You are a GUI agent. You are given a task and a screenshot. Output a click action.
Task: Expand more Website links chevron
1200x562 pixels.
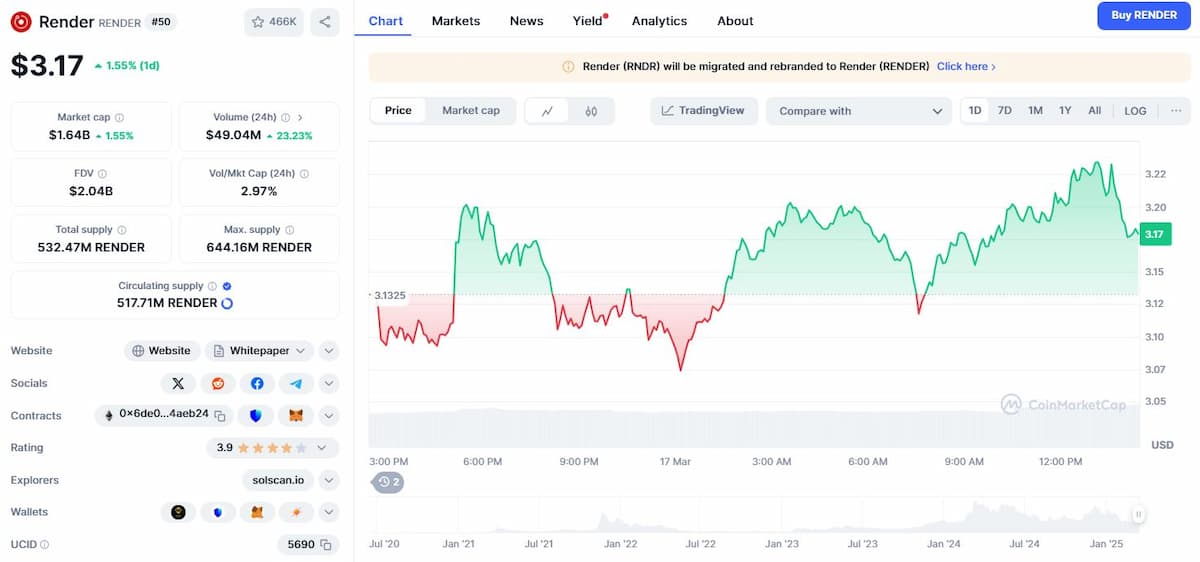(x=329, y=351)
